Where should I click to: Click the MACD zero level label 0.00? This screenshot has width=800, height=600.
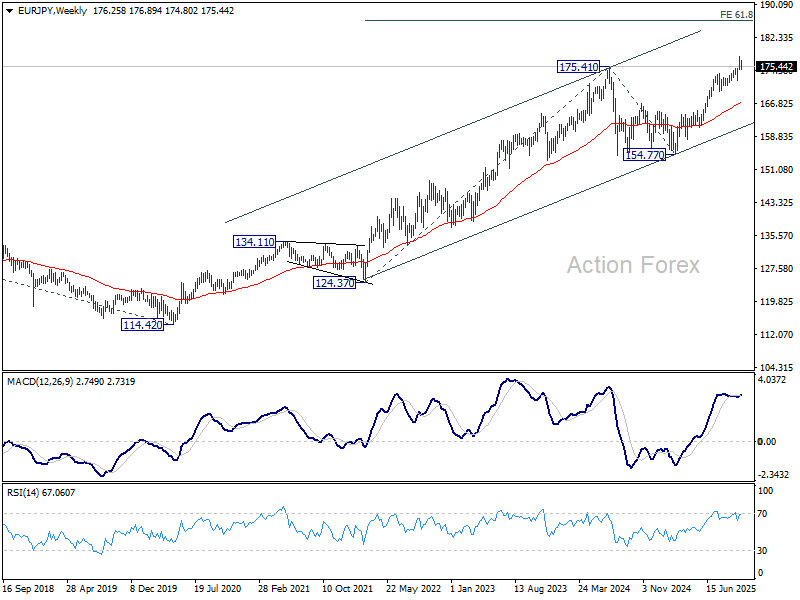(767, 442)
